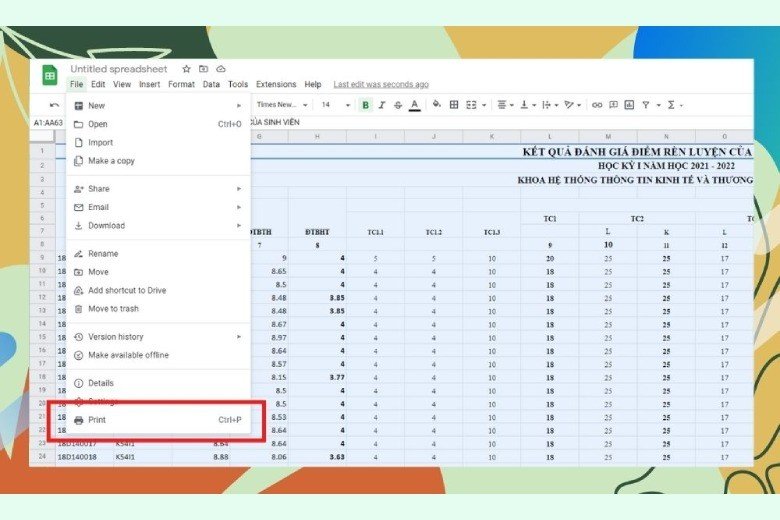The width and height of the screenshot is (780, 520).
Task: Insert a comment via toolbar icon
Action: pyautogui.click(x=613, y=104)
